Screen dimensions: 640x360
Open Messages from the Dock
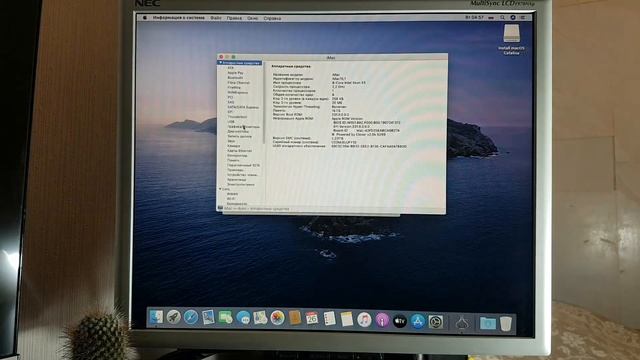click(x=243, y=318)
